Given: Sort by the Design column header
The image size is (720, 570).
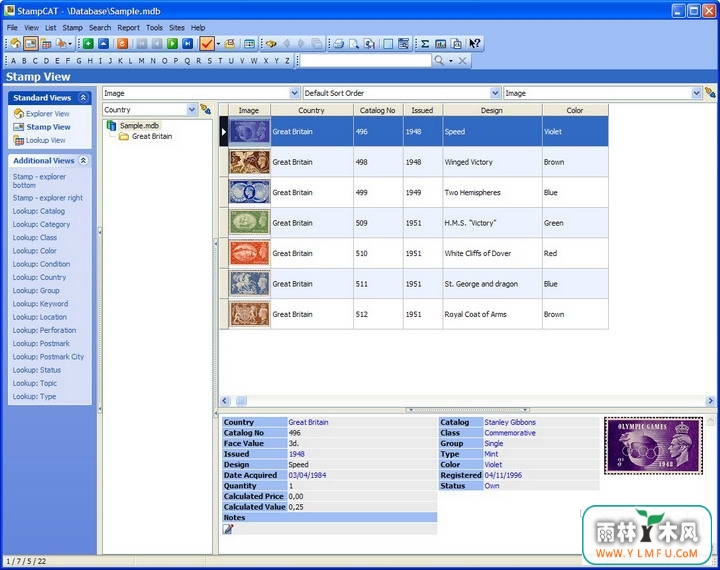Looking at the screenshot, I should pyautogui.click(x=492, y=110).
